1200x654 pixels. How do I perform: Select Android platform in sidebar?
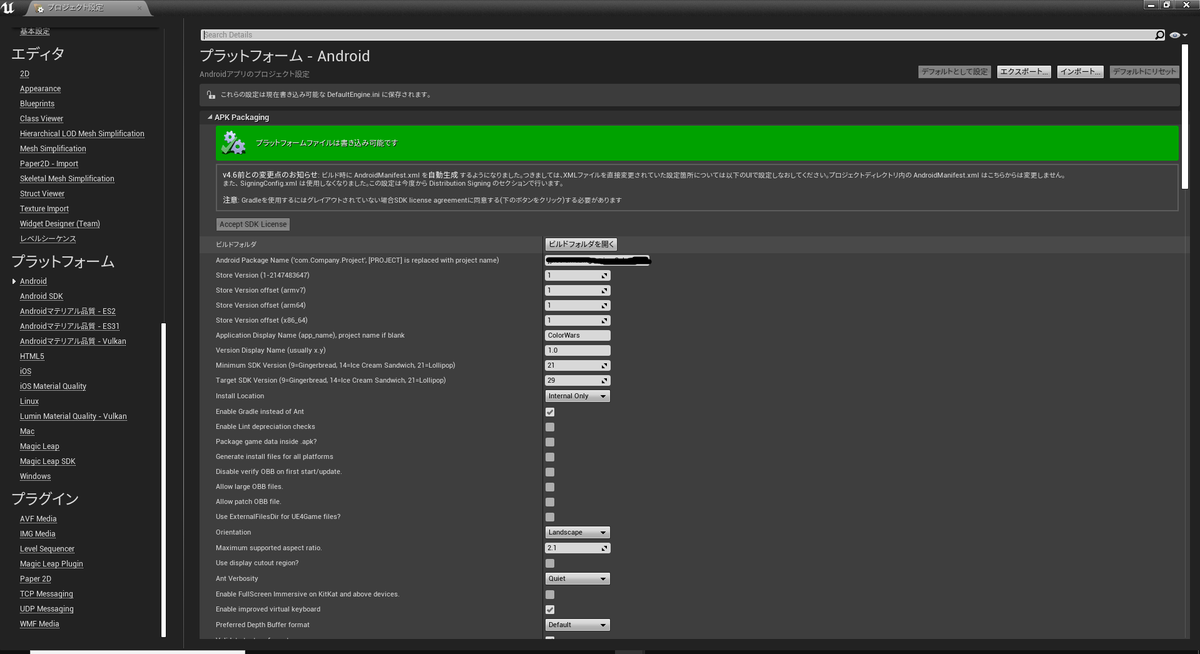coord(33,281)
